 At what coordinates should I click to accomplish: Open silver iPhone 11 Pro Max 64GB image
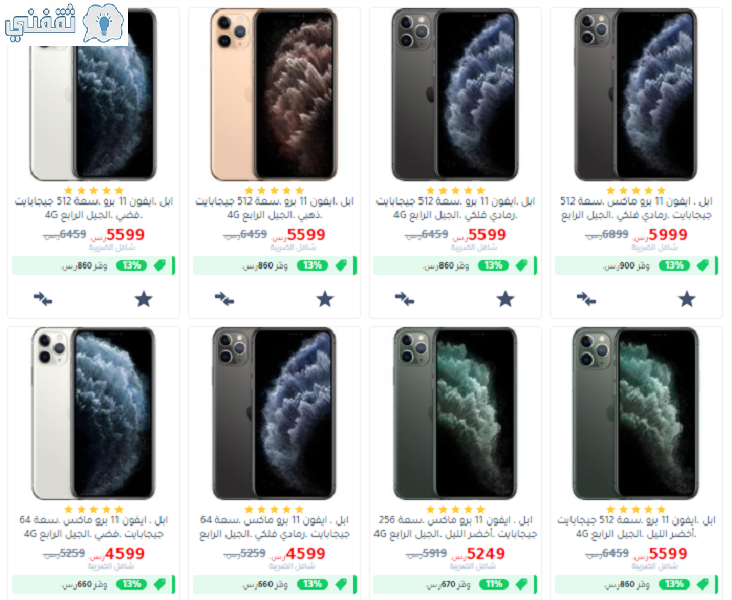(93, 414)
